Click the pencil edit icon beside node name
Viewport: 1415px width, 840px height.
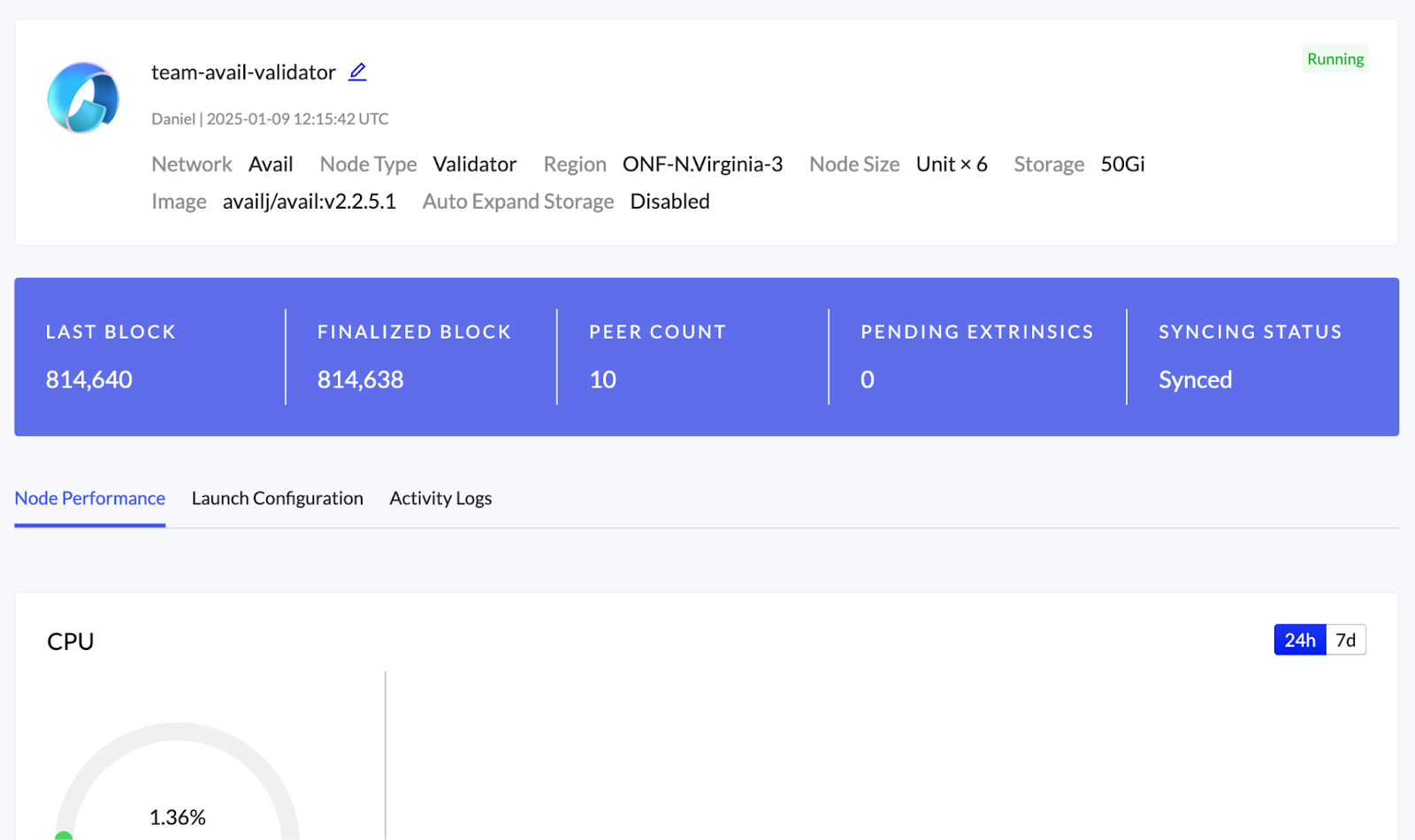357,72
